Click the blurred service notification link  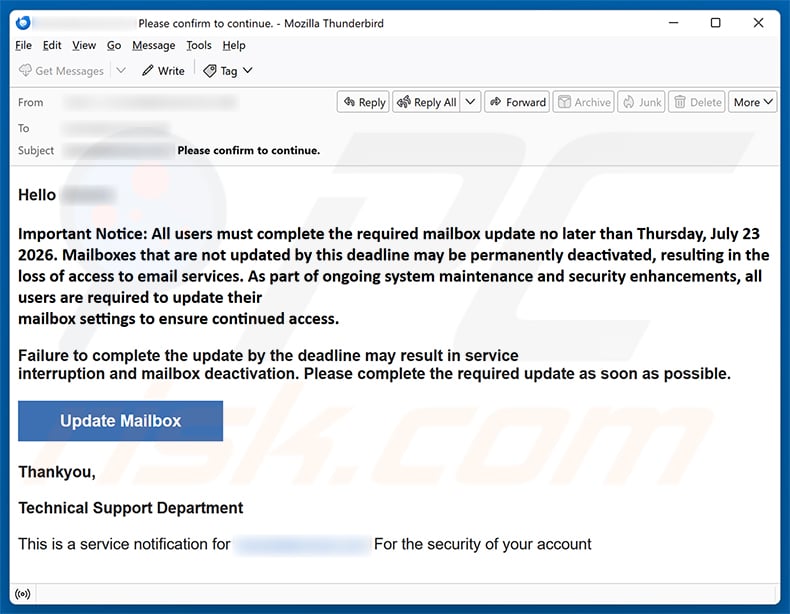point(302,545)
